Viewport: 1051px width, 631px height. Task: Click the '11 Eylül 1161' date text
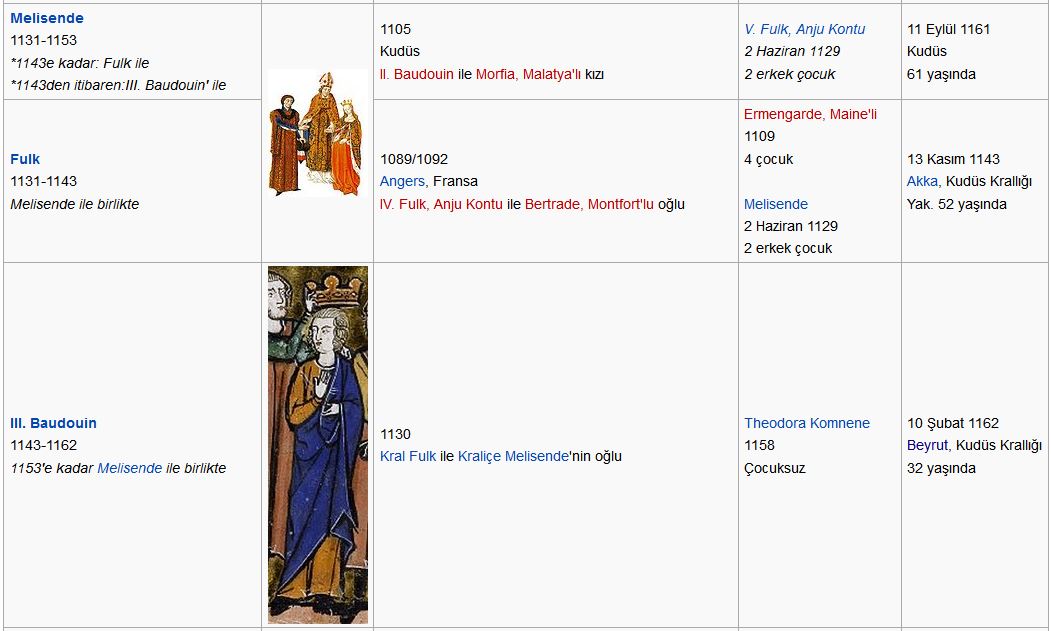pyautogui.click(x=948, y=29)
